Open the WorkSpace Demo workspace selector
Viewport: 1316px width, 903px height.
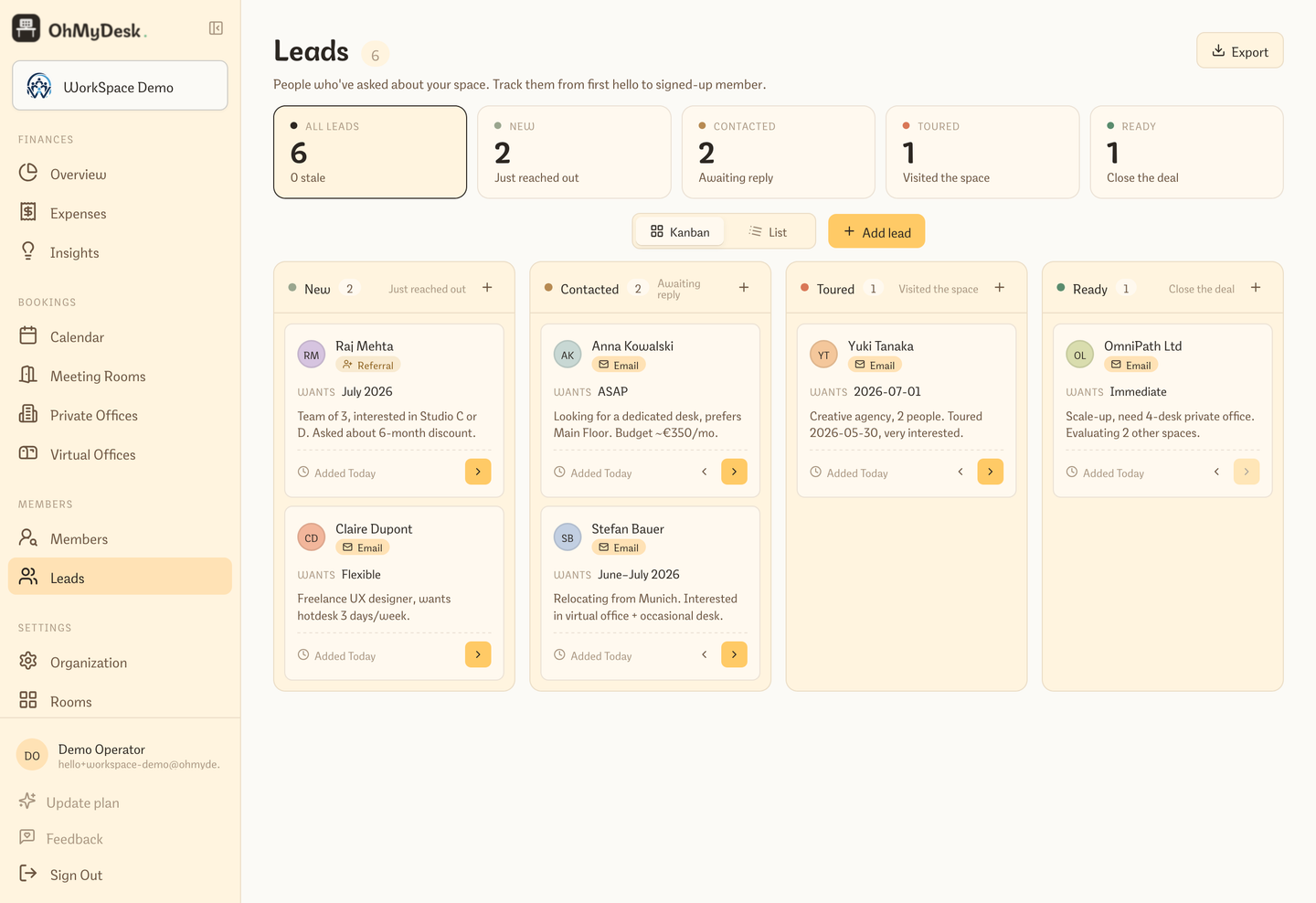click(120, 86)
